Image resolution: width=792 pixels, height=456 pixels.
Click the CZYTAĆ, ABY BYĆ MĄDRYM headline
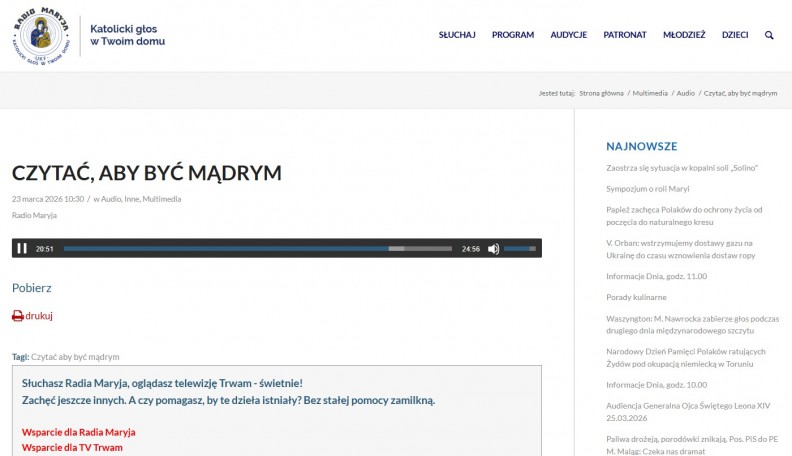[146, 173]
